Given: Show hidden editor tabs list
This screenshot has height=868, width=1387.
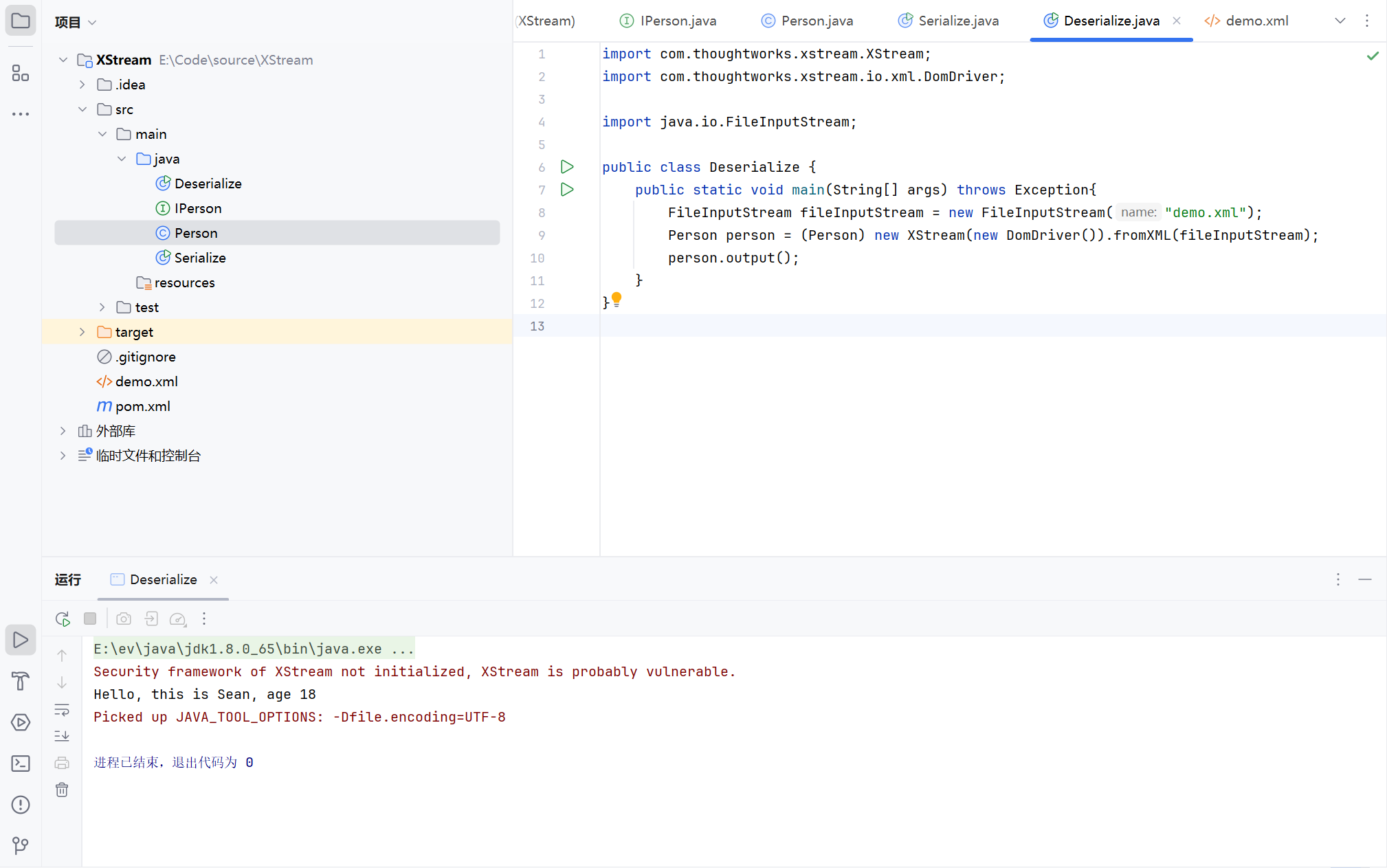Looking at the screenshot, I should coord(1340,21).
